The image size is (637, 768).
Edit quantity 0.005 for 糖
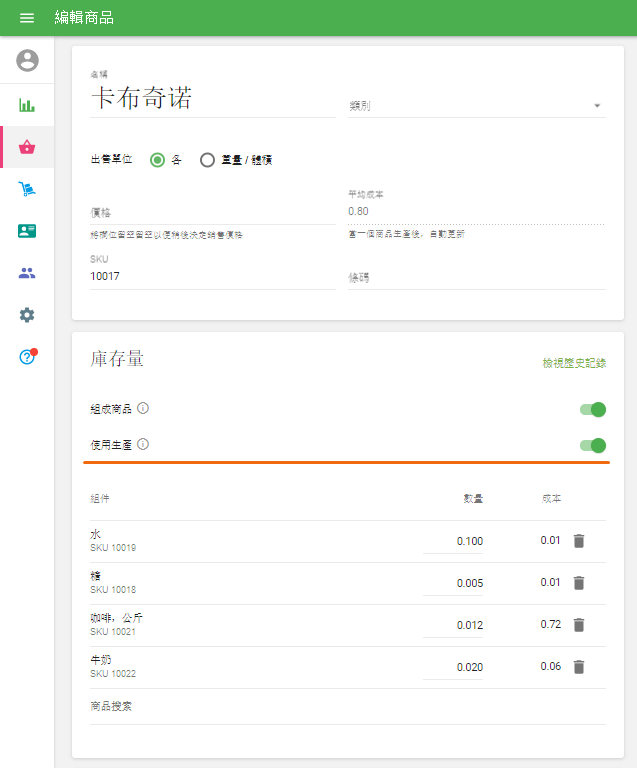(453, 583)
